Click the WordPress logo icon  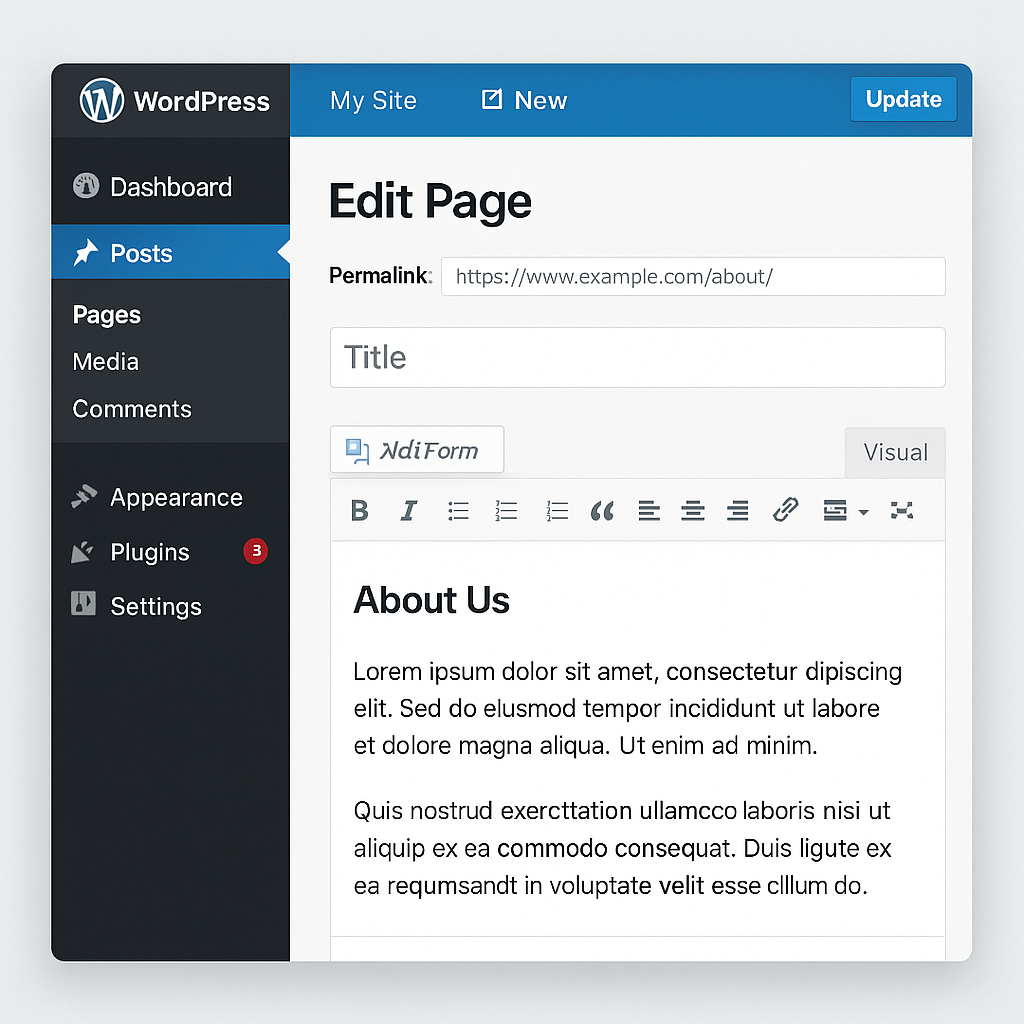tap(101, 101)
